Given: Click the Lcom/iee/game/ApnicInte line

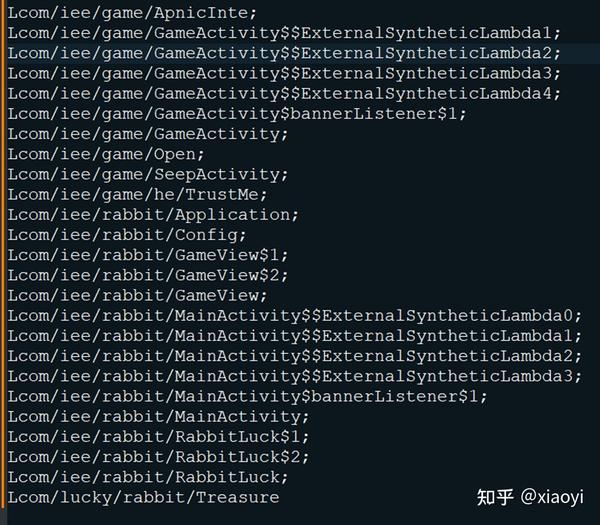Looking at the screenshot, I should click(132, 13).
